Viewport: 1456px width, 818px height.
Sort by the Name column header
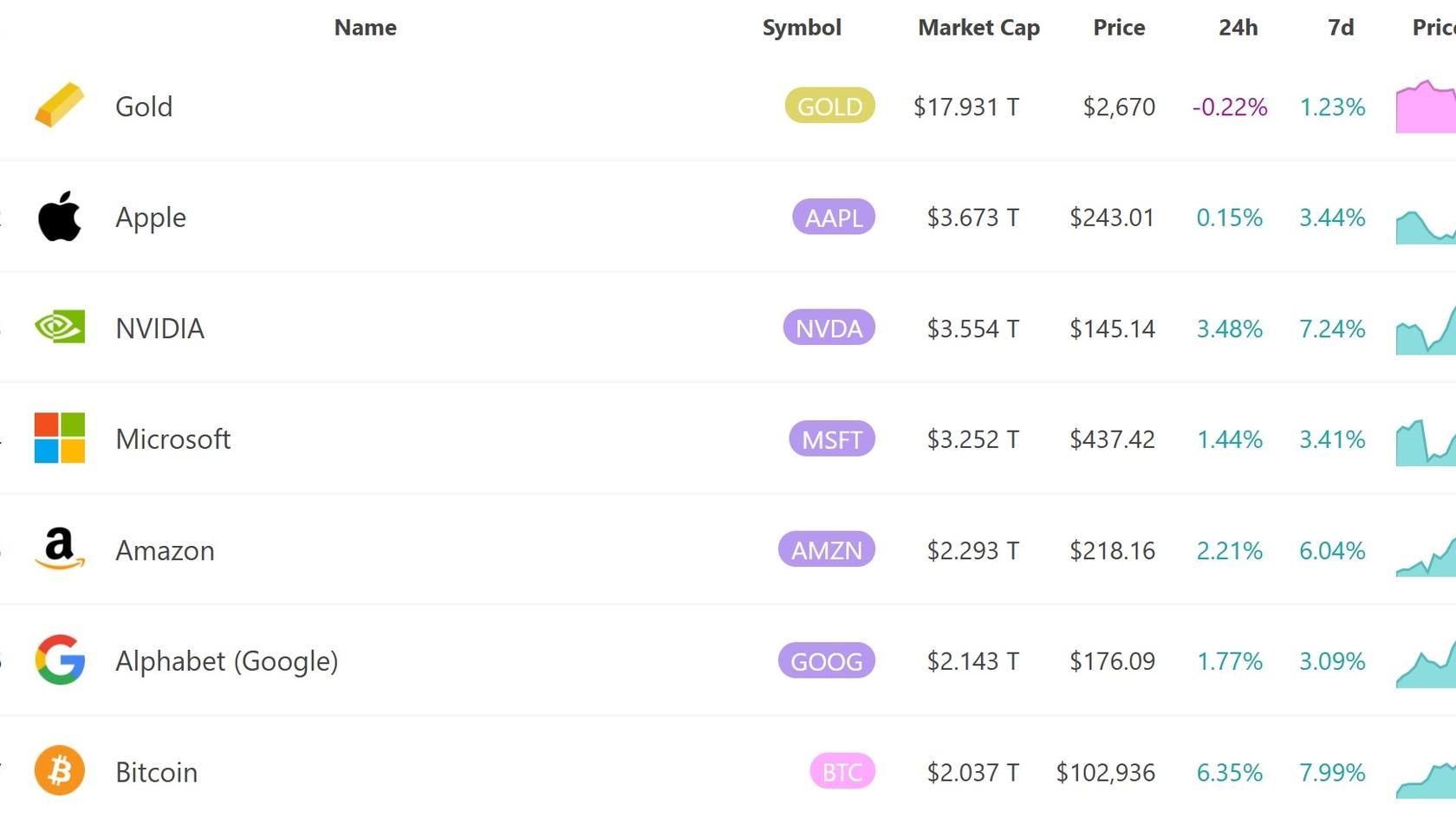(366, 28)
